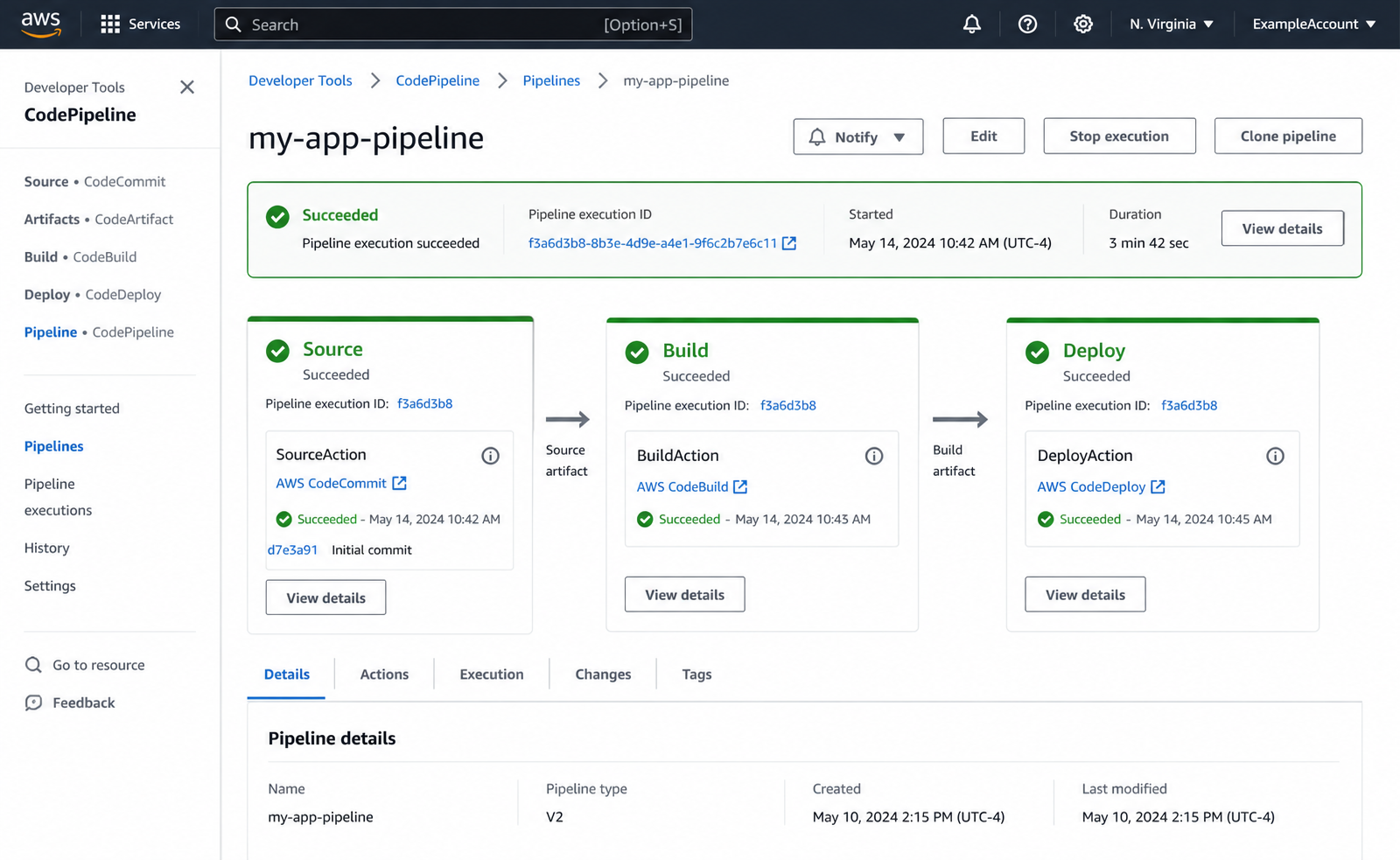This screenshot has width=1400, height=860.
Task: Click the Deploy stage green check icon
Action: point(1038,353)
